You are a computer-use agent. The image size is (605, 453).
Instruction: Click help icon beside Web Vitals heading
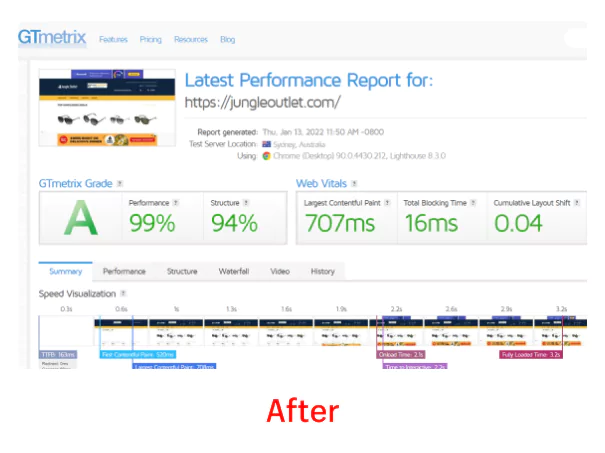point(352,184)
